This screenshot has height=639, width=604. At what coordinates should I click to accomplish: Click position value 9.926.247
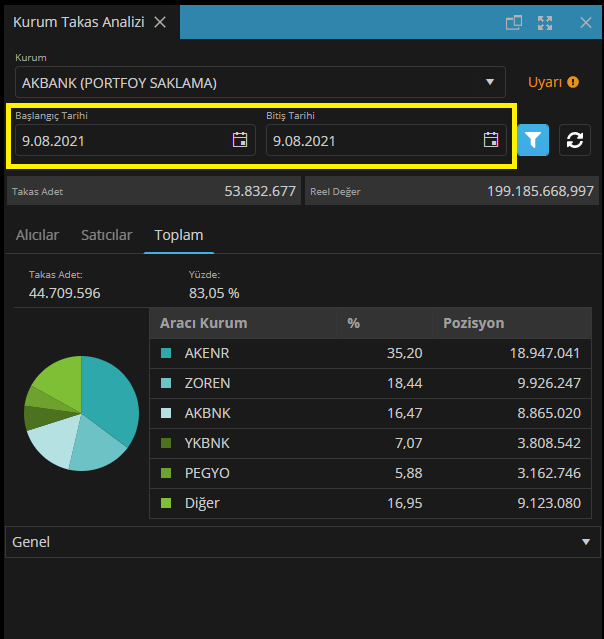point(549,383)
